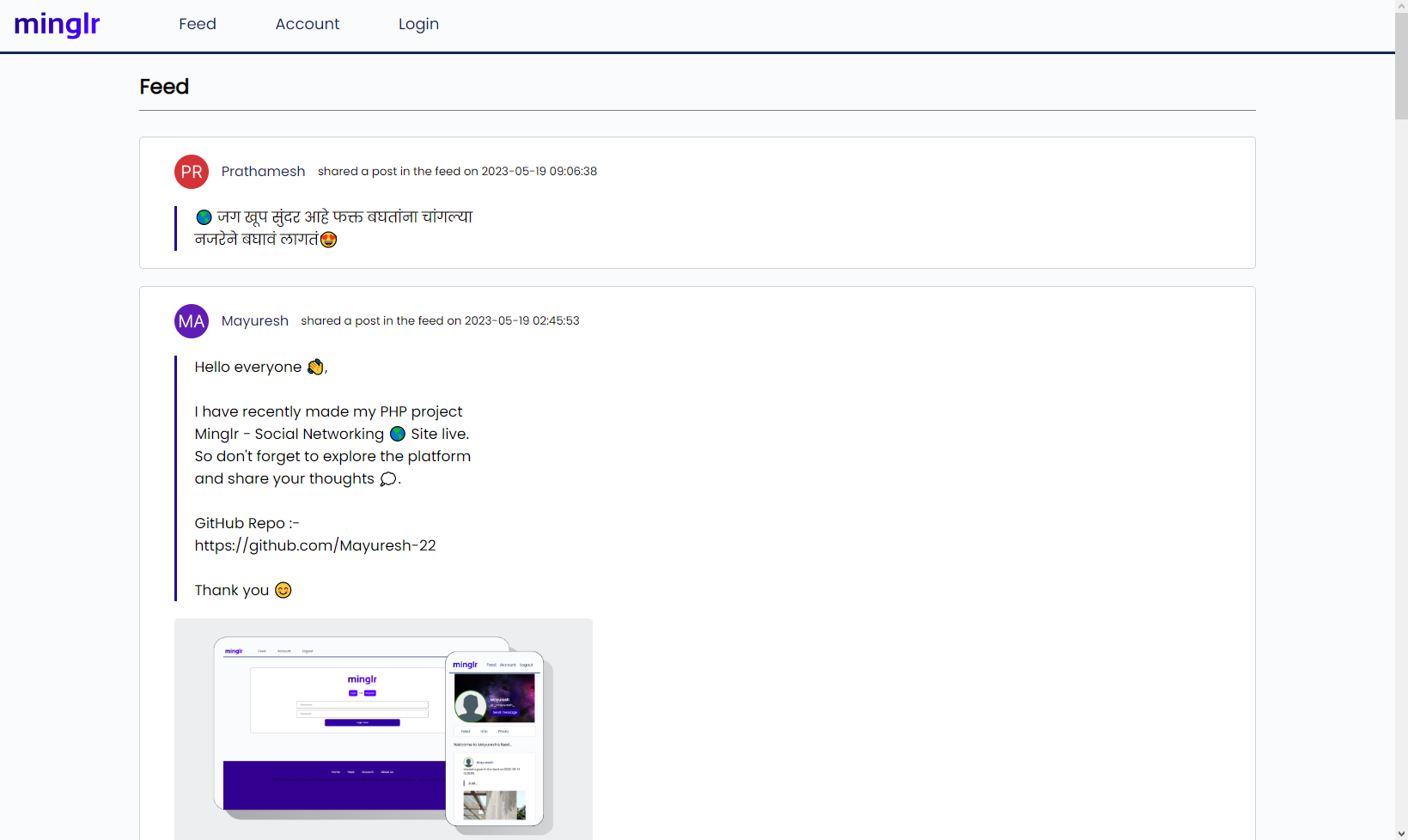Click the 'Thank you' line in Mayuresh's post
The width and height of the screenshot is (1408, 840).
pyautogui.click(x=243, y=590)
